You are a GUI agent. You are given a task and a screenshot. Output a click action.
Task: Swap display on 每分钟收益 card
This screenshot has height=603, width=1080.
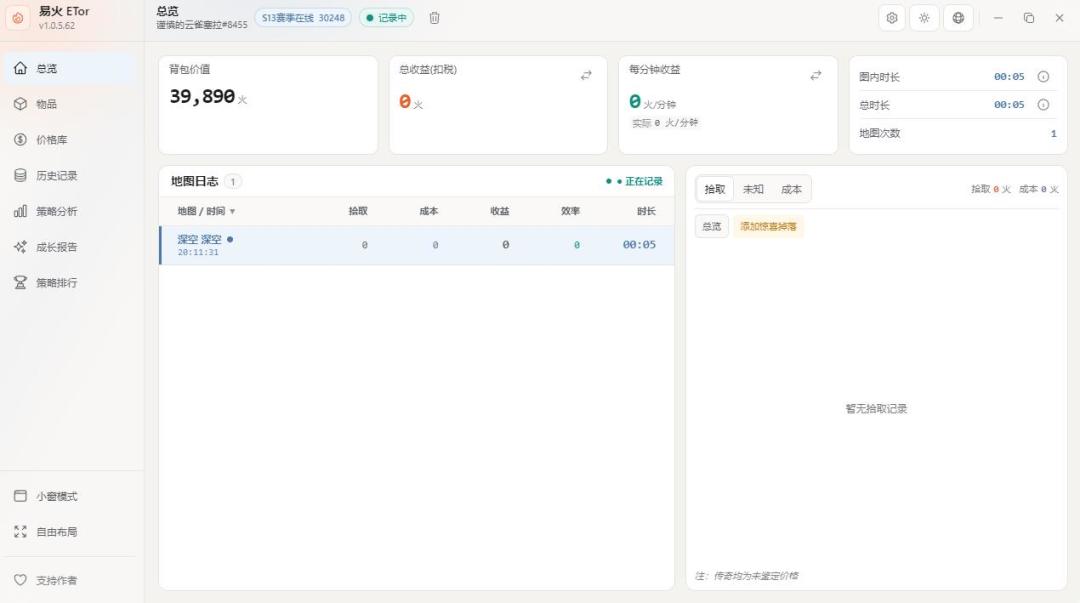pyautogui.click(x=816, y=75)
